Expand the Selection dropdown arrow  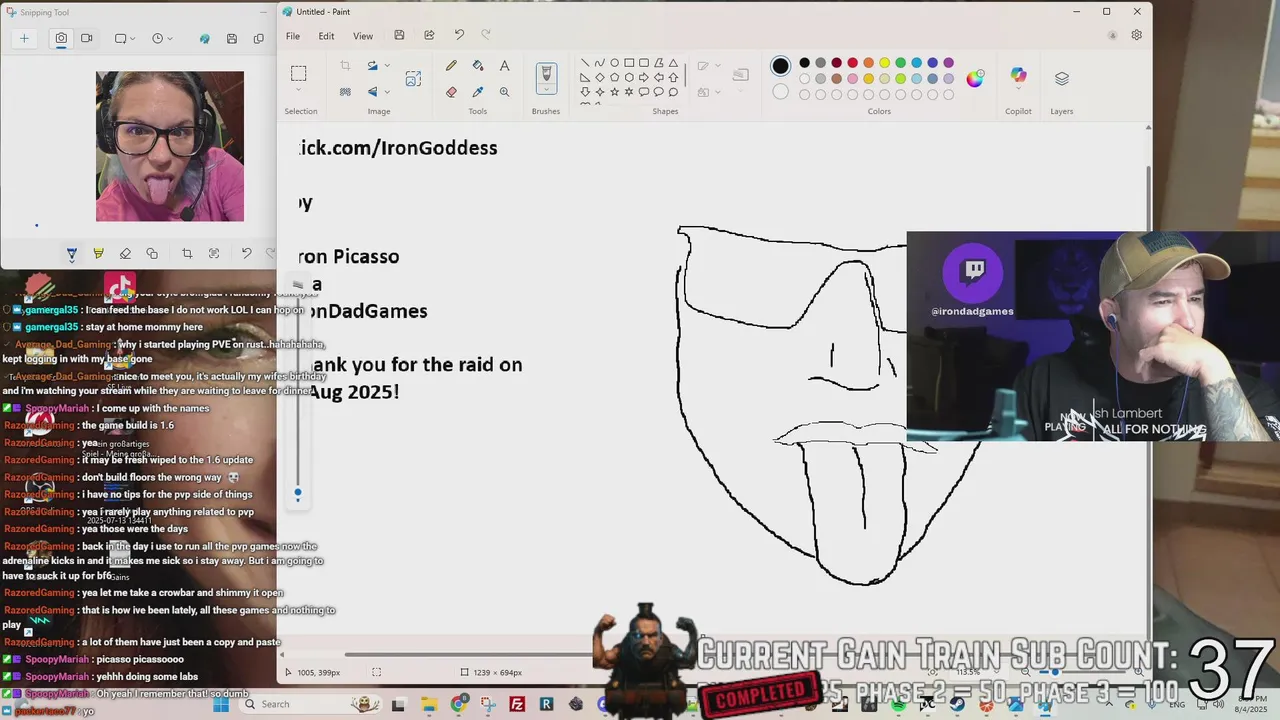(x=298, y=91)
